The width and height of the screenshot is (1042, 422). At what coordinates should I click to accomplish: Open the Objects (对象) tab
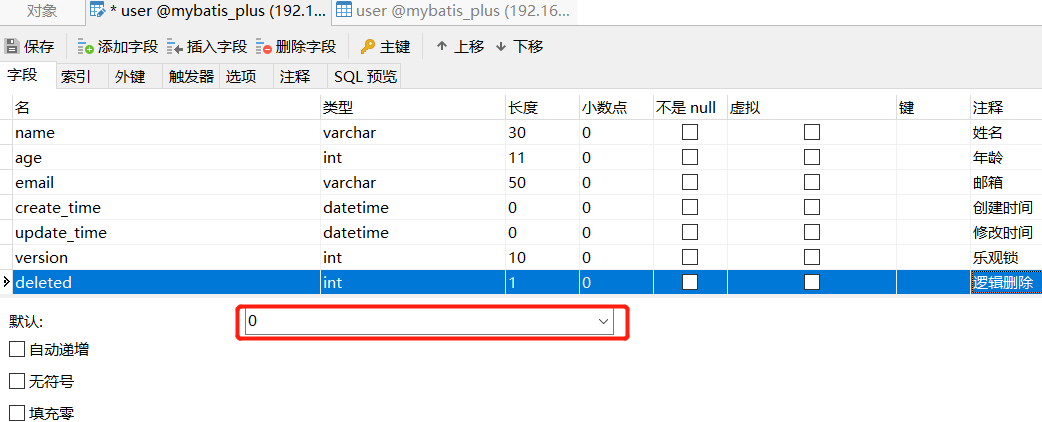point(41,11)
